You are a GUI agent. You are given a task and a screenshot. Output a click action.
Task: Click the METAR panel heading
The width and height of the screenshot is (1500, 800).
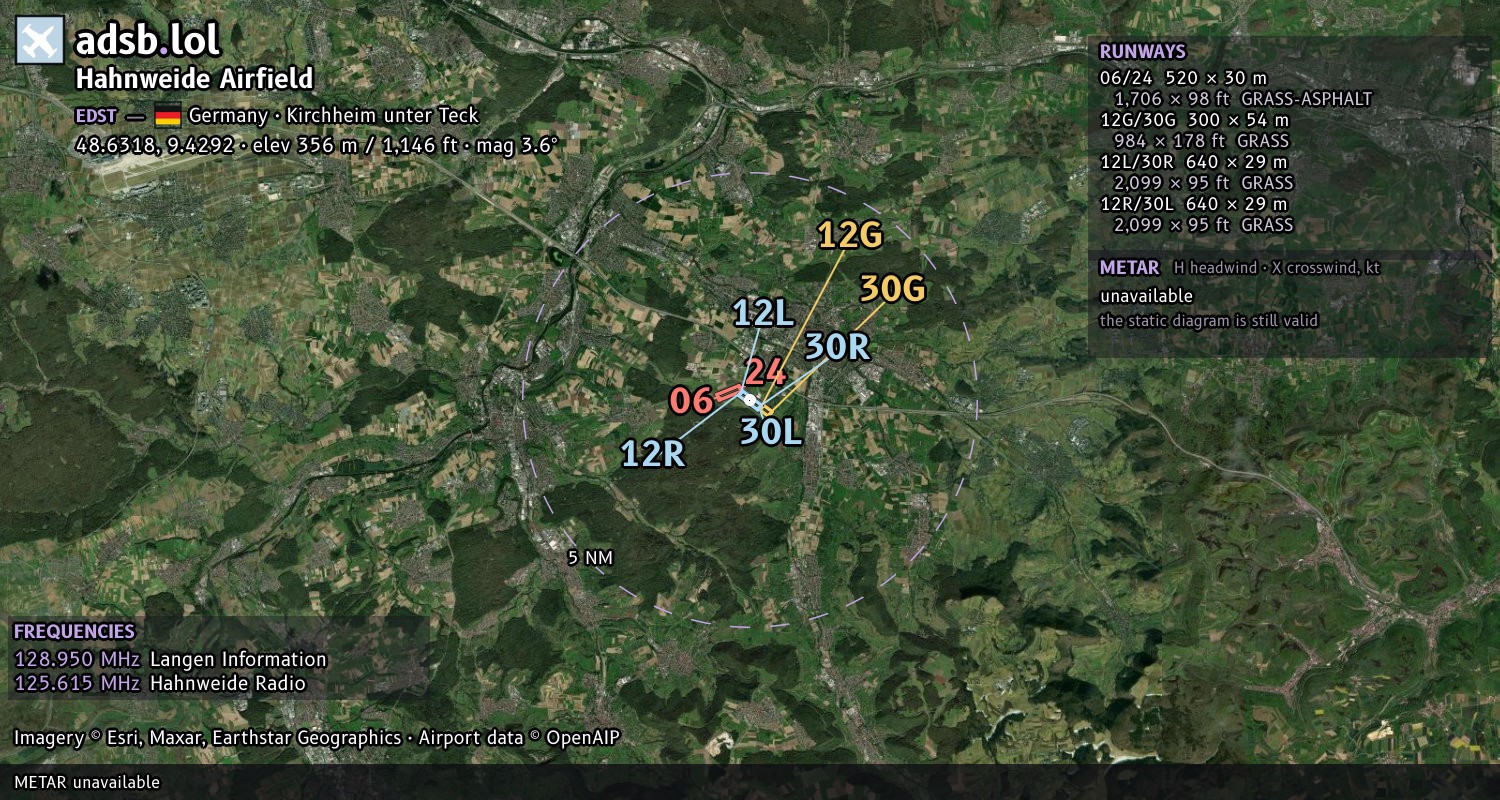tap(1129, 268)
